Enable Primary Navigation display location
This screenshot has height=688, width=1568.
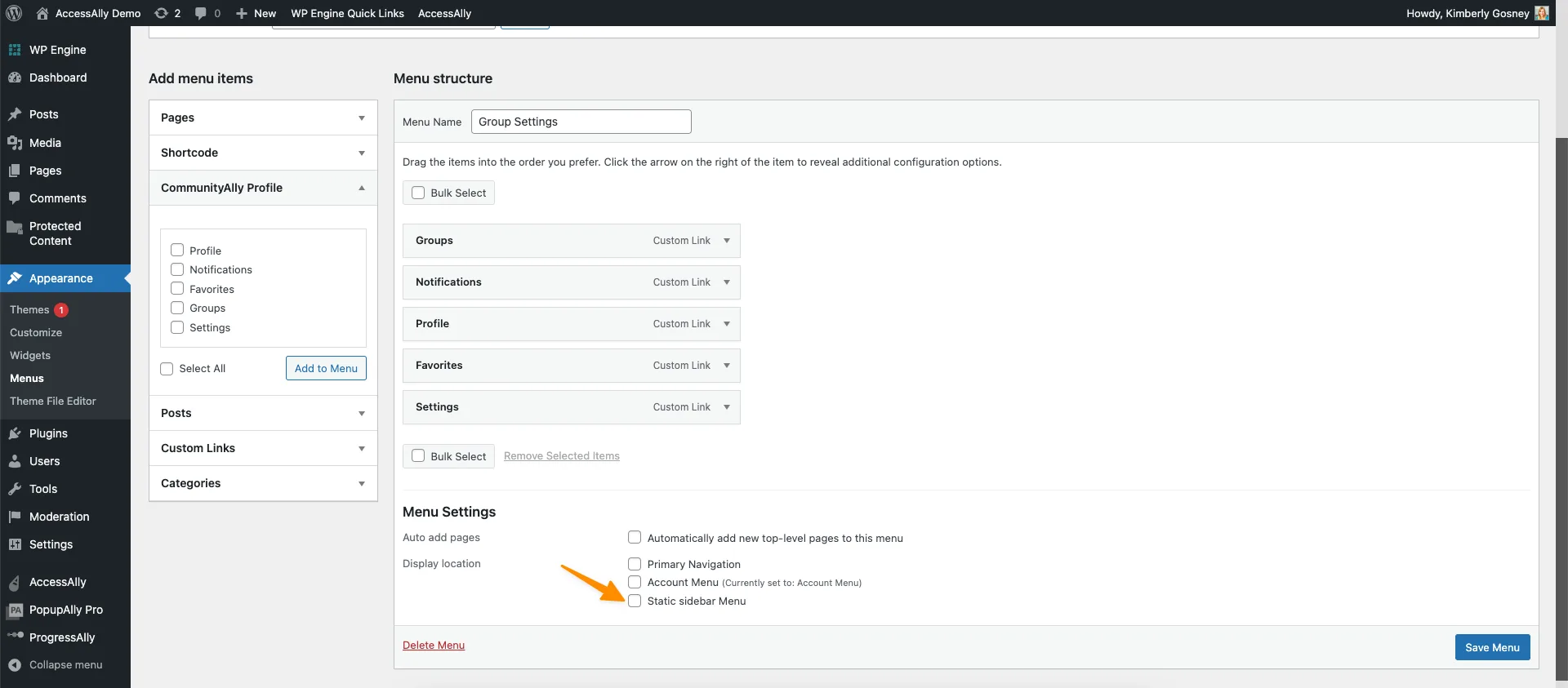click(x=635, y=563)
